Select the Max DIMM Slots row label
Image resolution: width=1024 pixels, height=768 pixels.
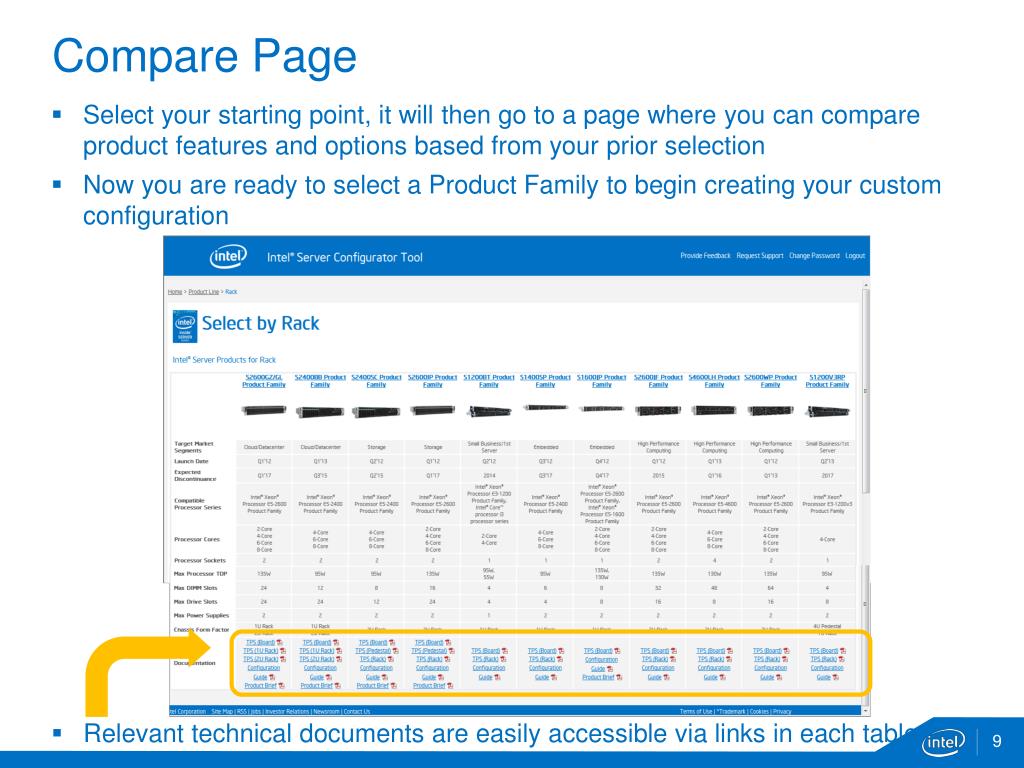click(195, 588)
